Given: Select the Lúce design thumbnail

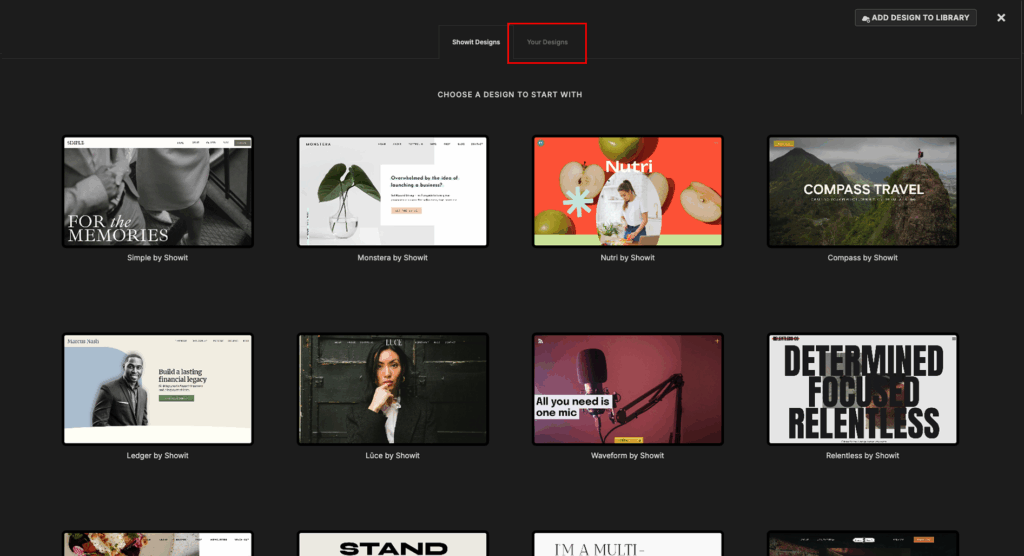Looking at the screenshot, I should tap(393, 389).
